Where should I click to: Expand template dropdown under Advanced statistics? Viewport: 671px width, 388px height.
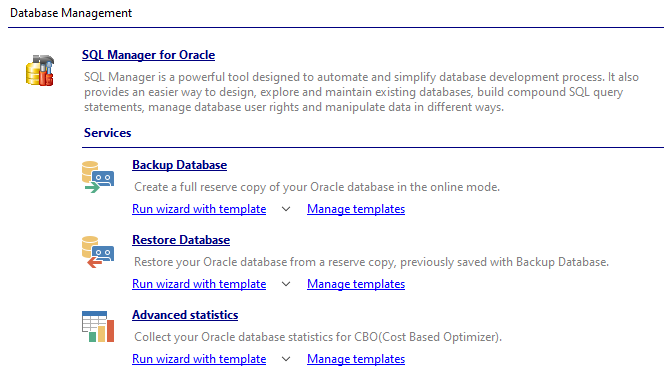tap(286, 359)
